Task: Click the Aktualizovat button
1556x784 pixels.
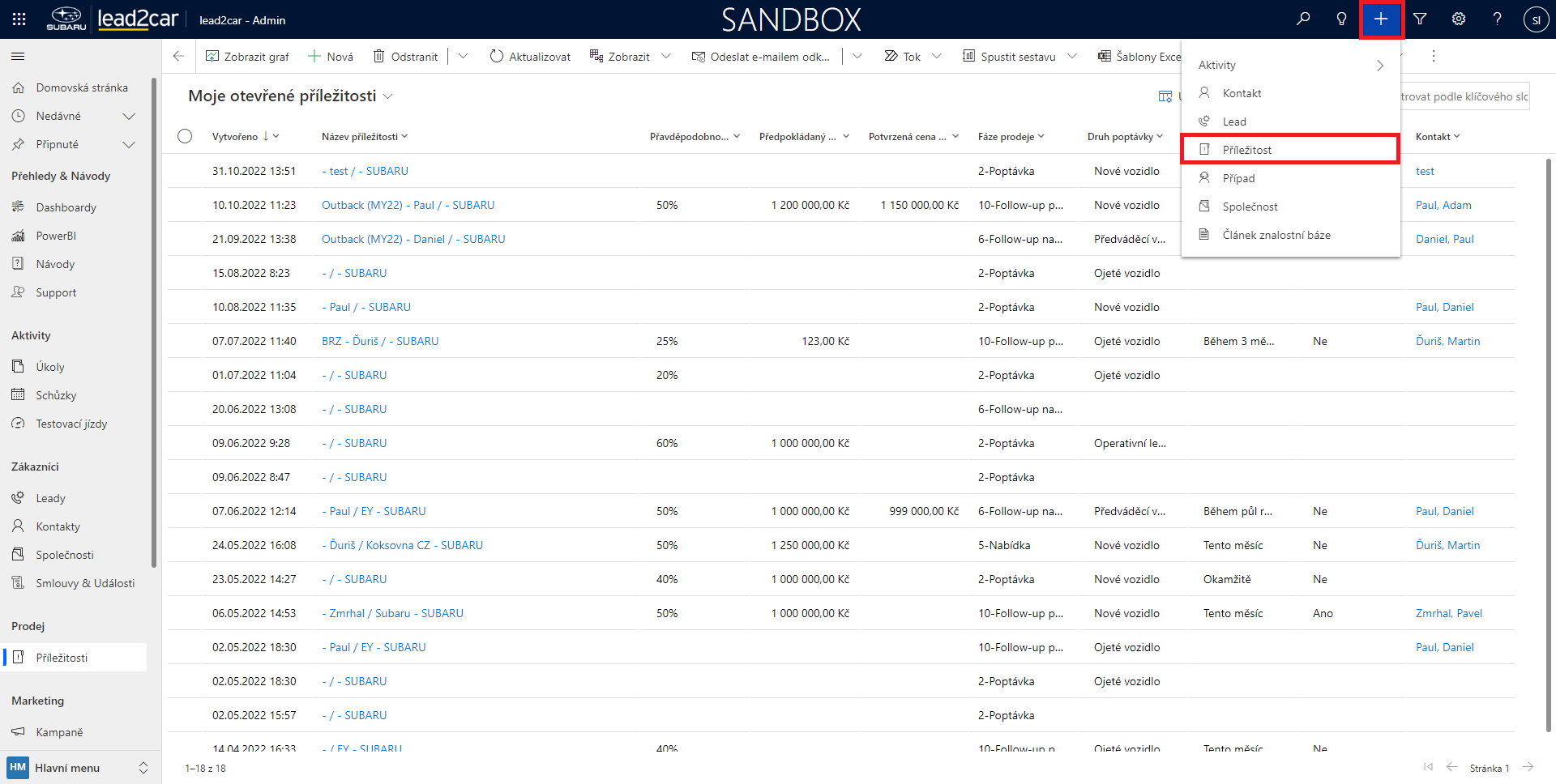Action: (x=530, y=57)
